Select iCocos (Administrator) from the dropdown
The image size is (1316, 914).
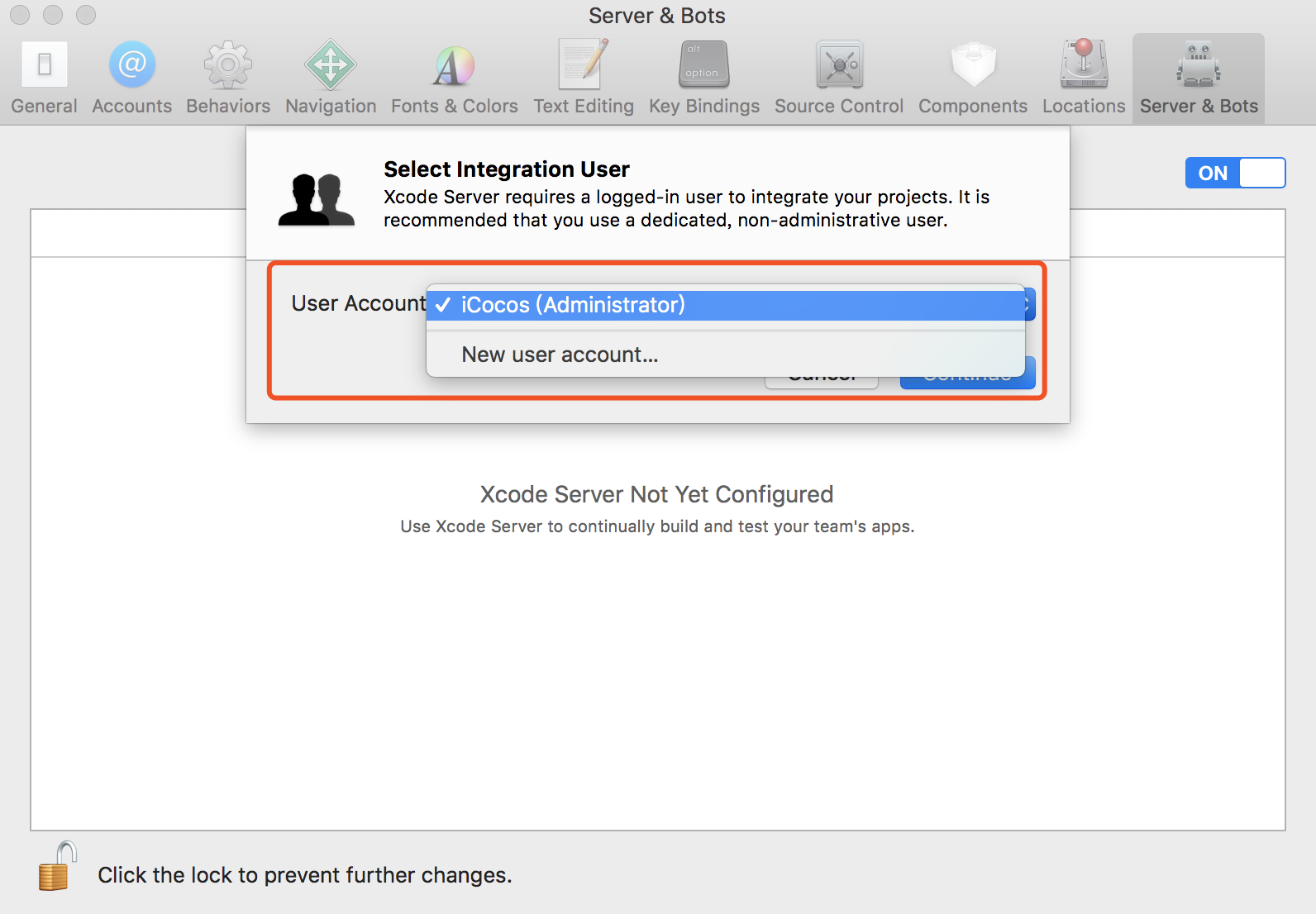[726, 305]
